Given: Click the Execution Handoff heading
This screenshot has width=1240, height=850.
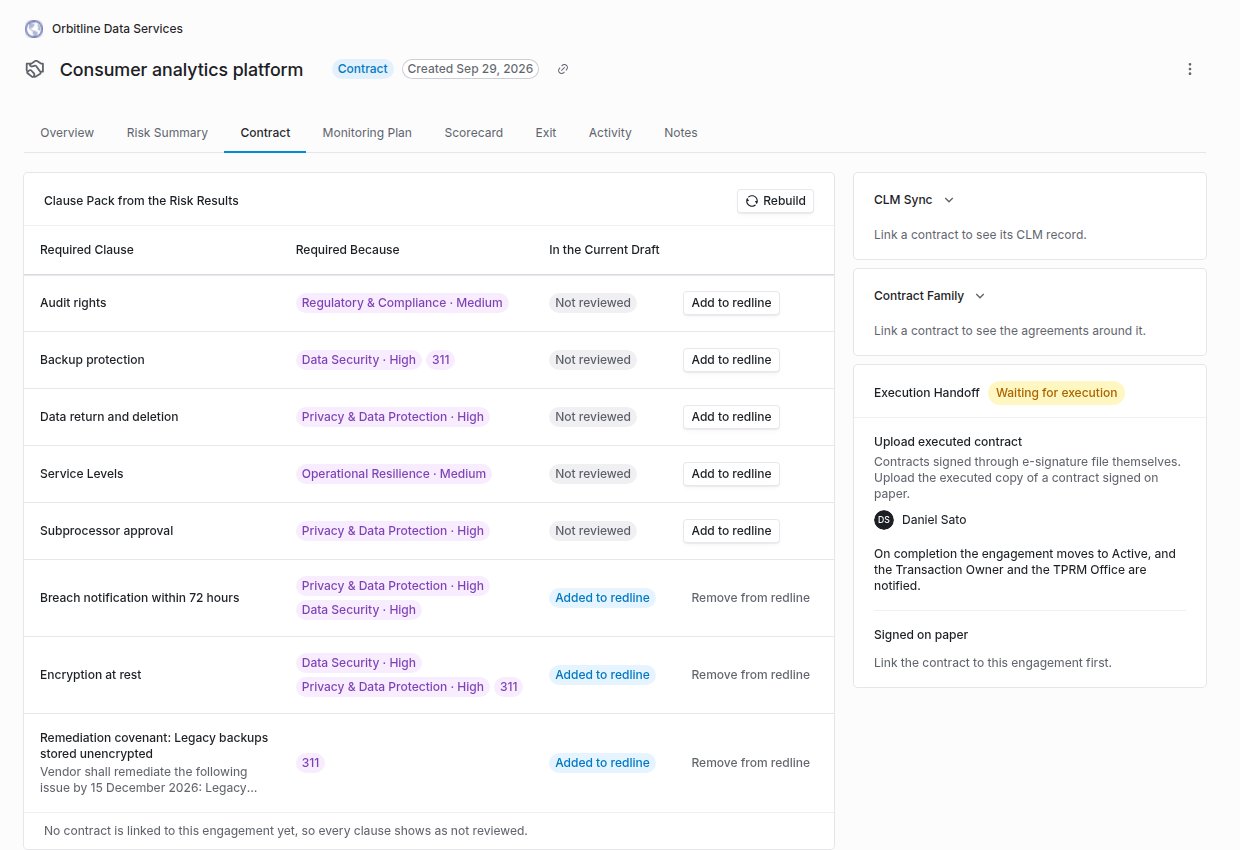Looking at the screenshot, I should [927, 393].
